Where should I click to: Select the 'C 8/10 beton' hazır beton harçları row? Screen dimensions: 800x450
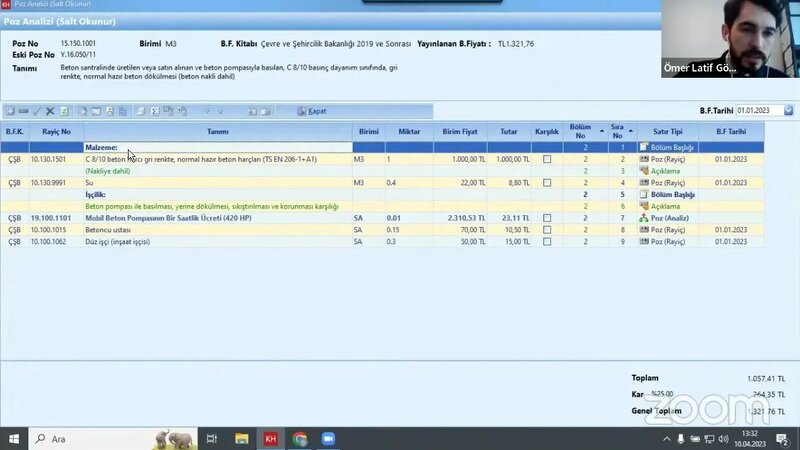click(x=382, y=159)
